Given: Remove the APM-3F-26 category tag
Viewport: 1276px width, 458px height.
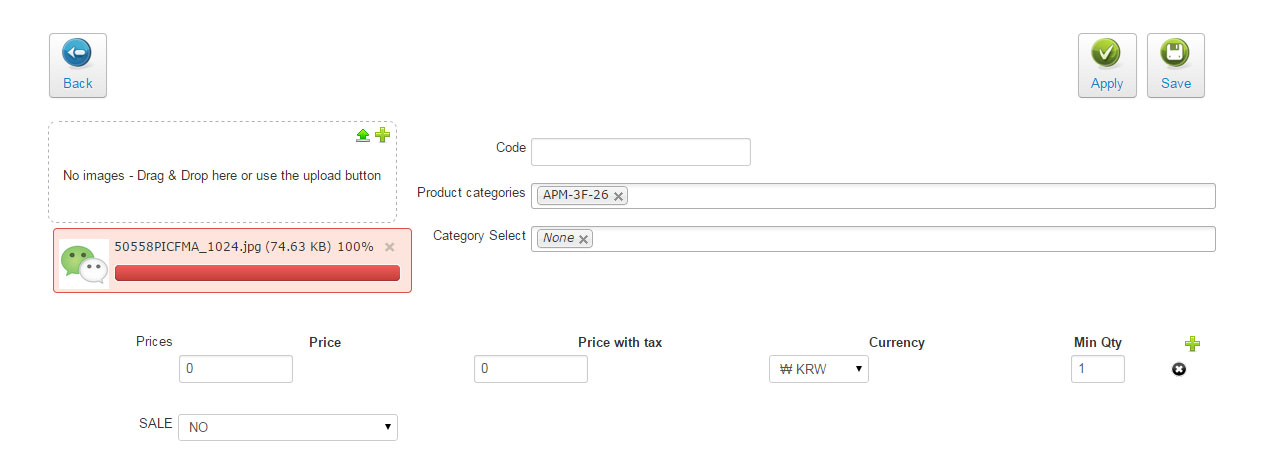Looking at the screenshot, I should [x=619, y=196].
